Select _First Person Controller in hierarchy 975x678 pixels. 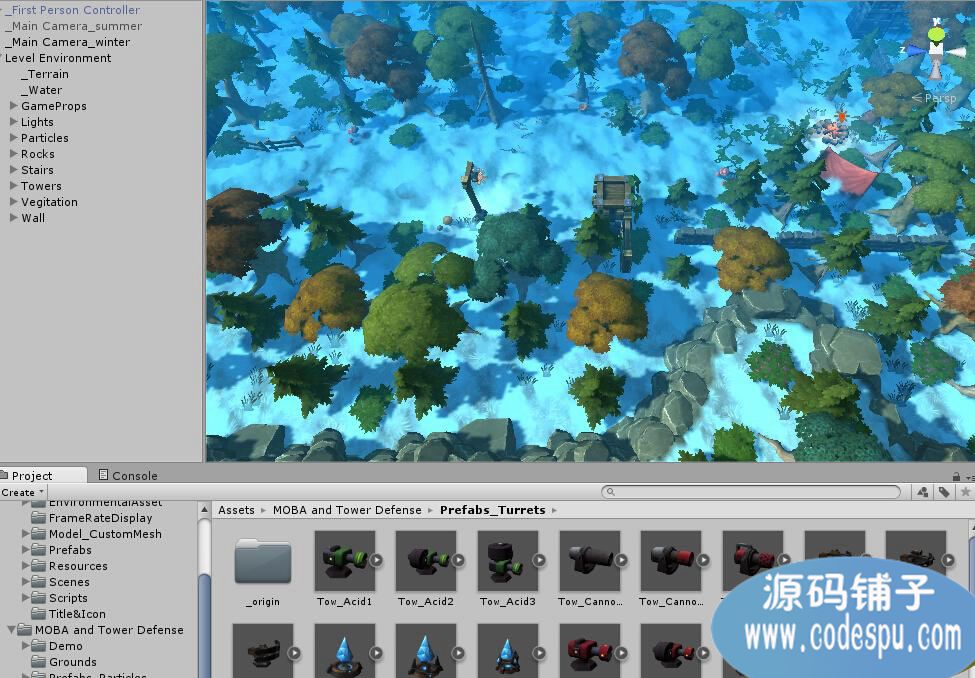[x=72, y=10]
